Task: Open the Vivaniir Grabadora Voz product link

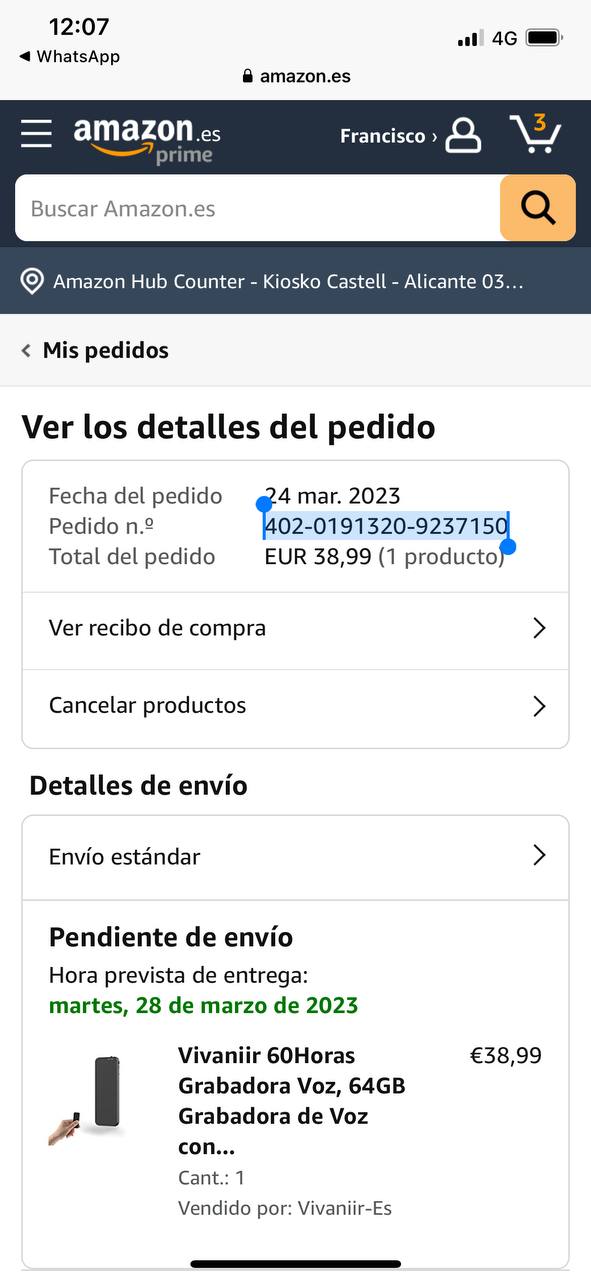Action: (x=292, y=1101)
